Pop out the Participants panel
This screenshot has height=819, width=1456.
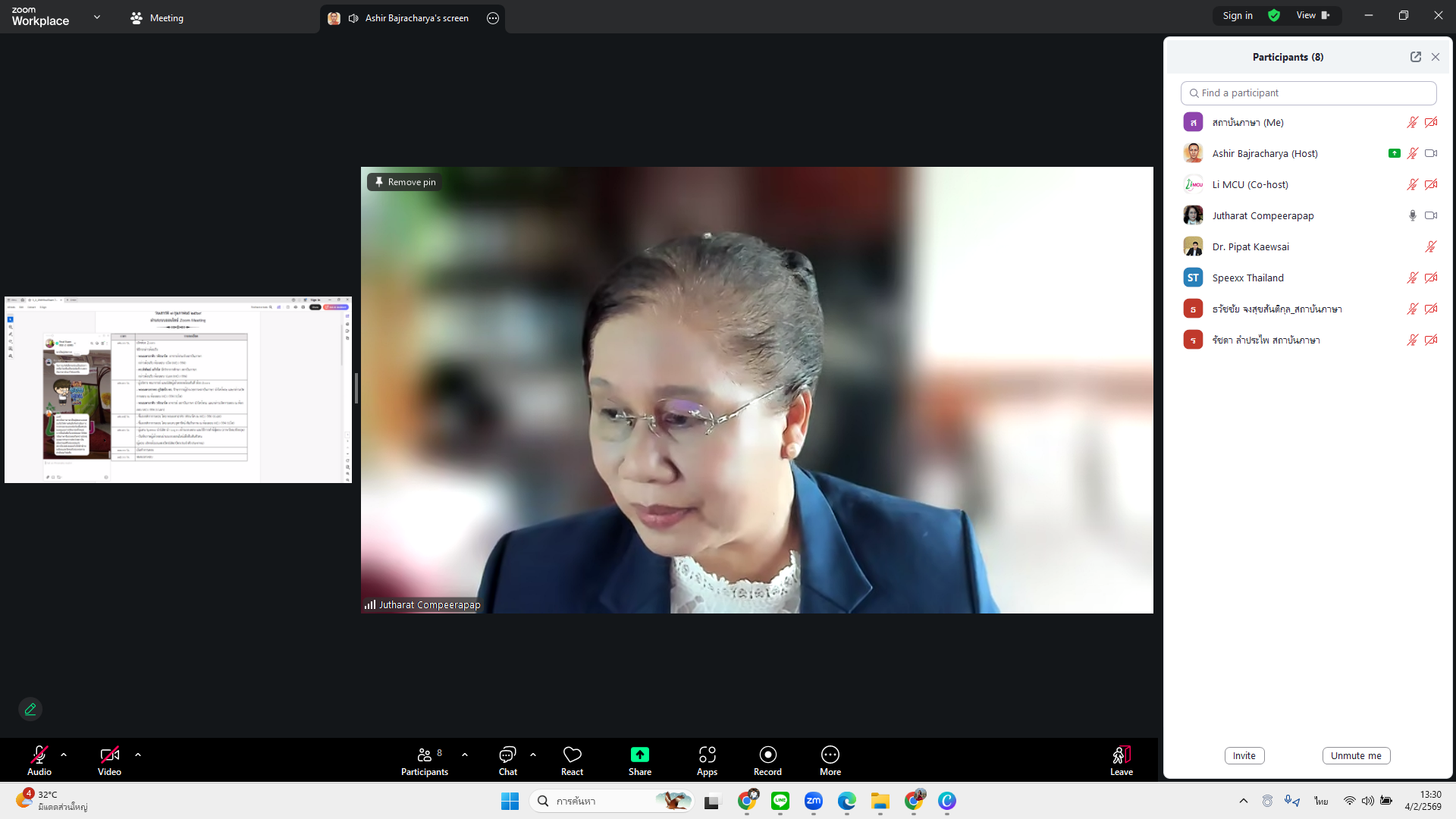click(1415, 57)
